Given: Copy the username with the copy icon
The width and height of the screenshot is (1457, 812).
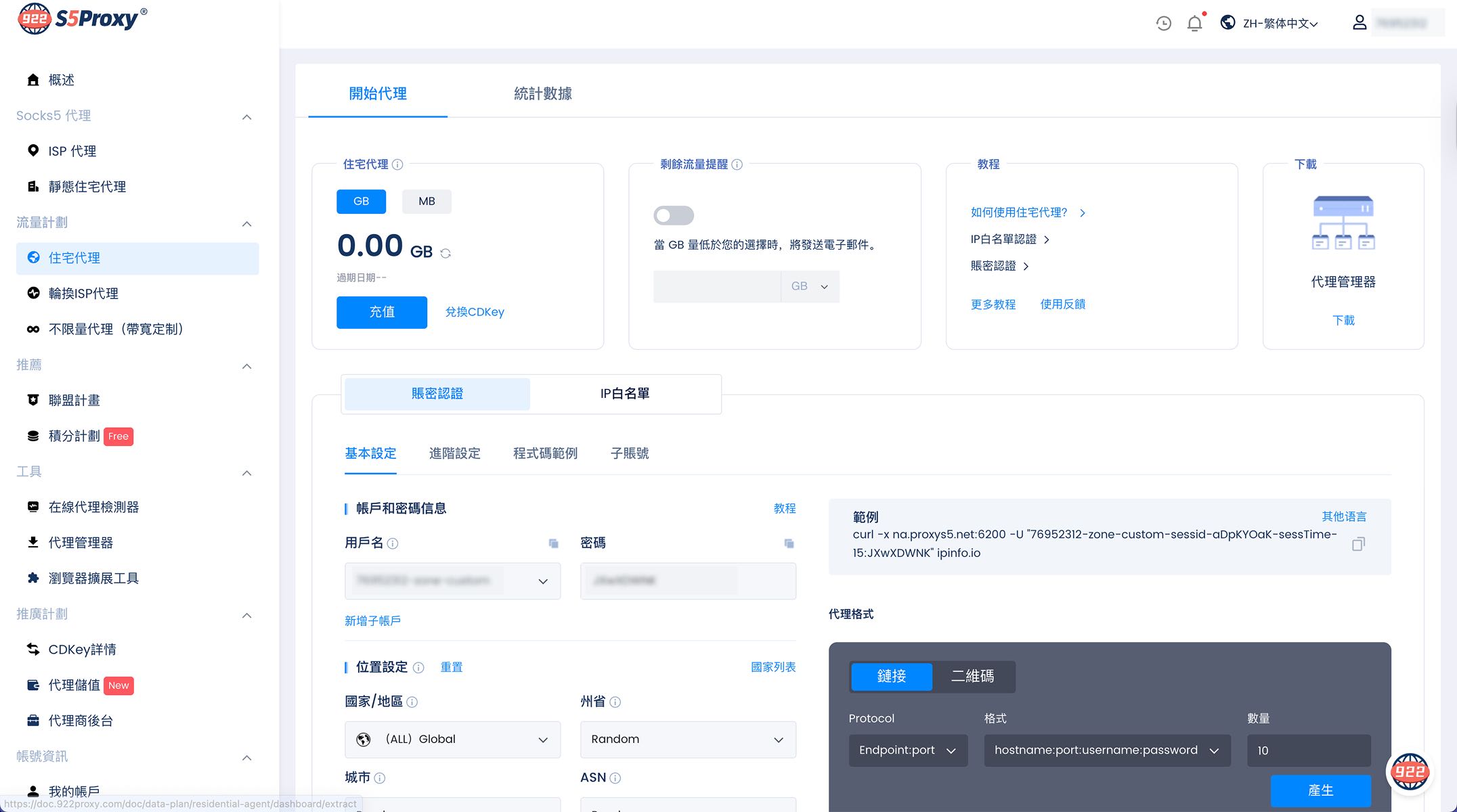Looking at the screenshot, I should click(553, 543).
